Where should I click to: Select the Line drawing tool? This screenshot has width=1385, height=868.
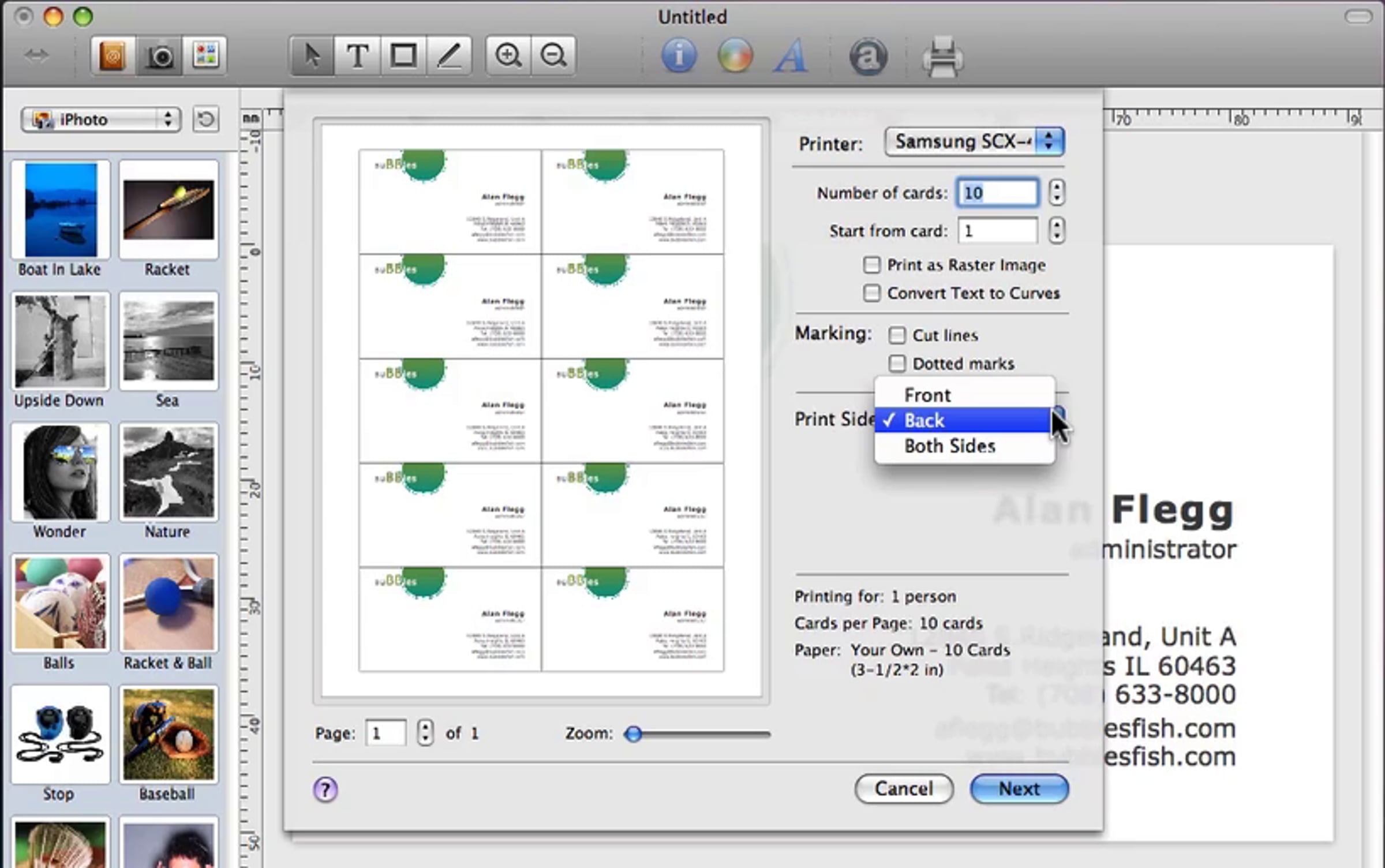click(449, 56)
